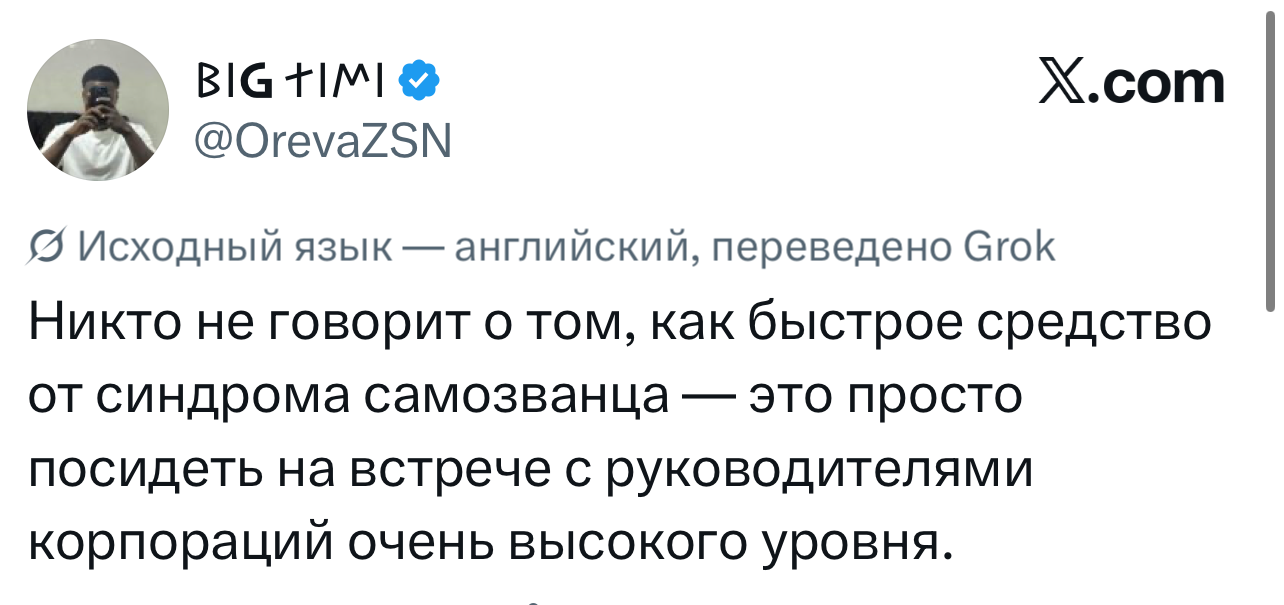The height and width of the screenshot is (605, 1284).
Task: Click the ".com" text beside the X logo
Action: (x=1158, y=83)
